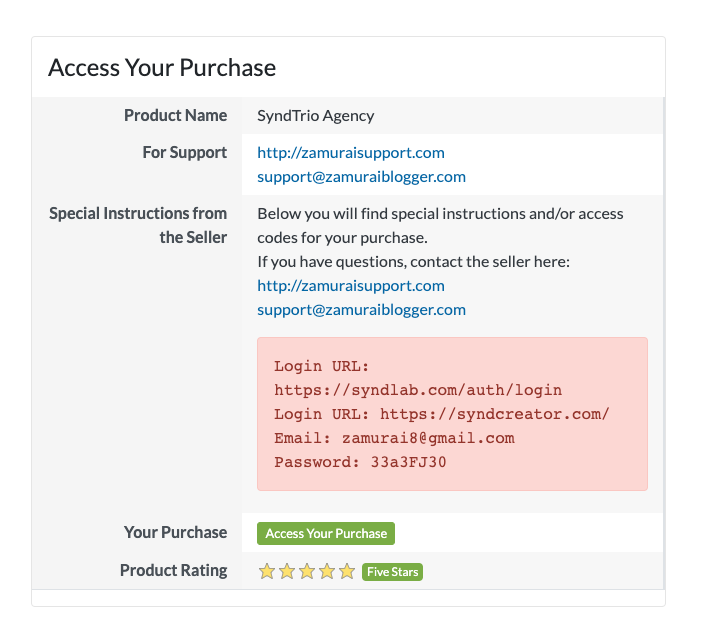This screenshot has width=704, height=632.
Task: Select the third rating star
Action: (307, 572)
